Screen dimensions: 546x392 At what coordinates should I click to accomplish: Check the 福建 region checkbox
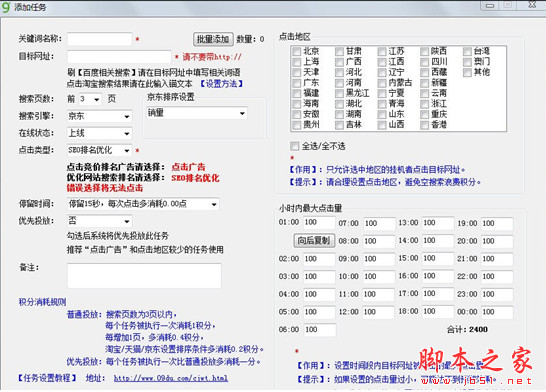coord(297,93)
